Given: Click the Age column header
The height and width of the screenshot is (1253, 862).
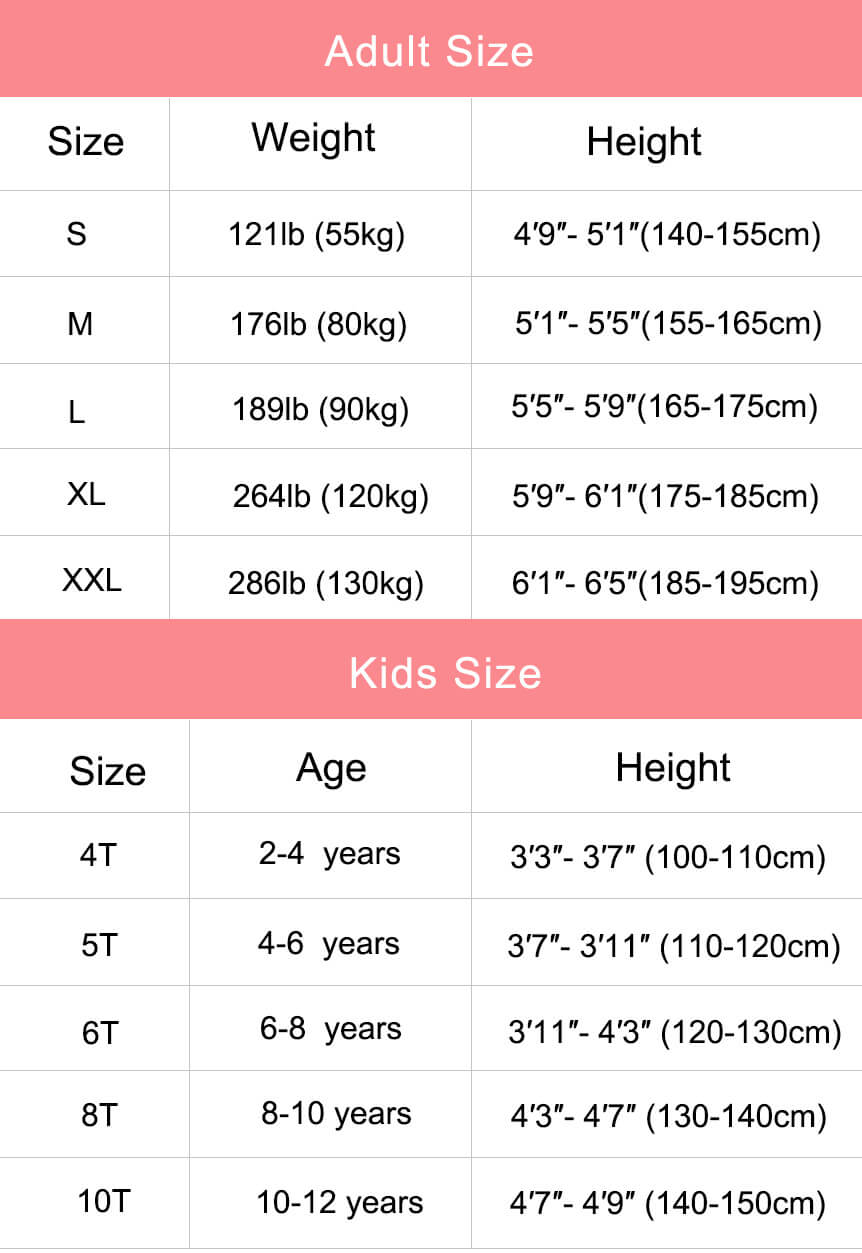Looking at the screenshot, I should (x=331, y=768).
